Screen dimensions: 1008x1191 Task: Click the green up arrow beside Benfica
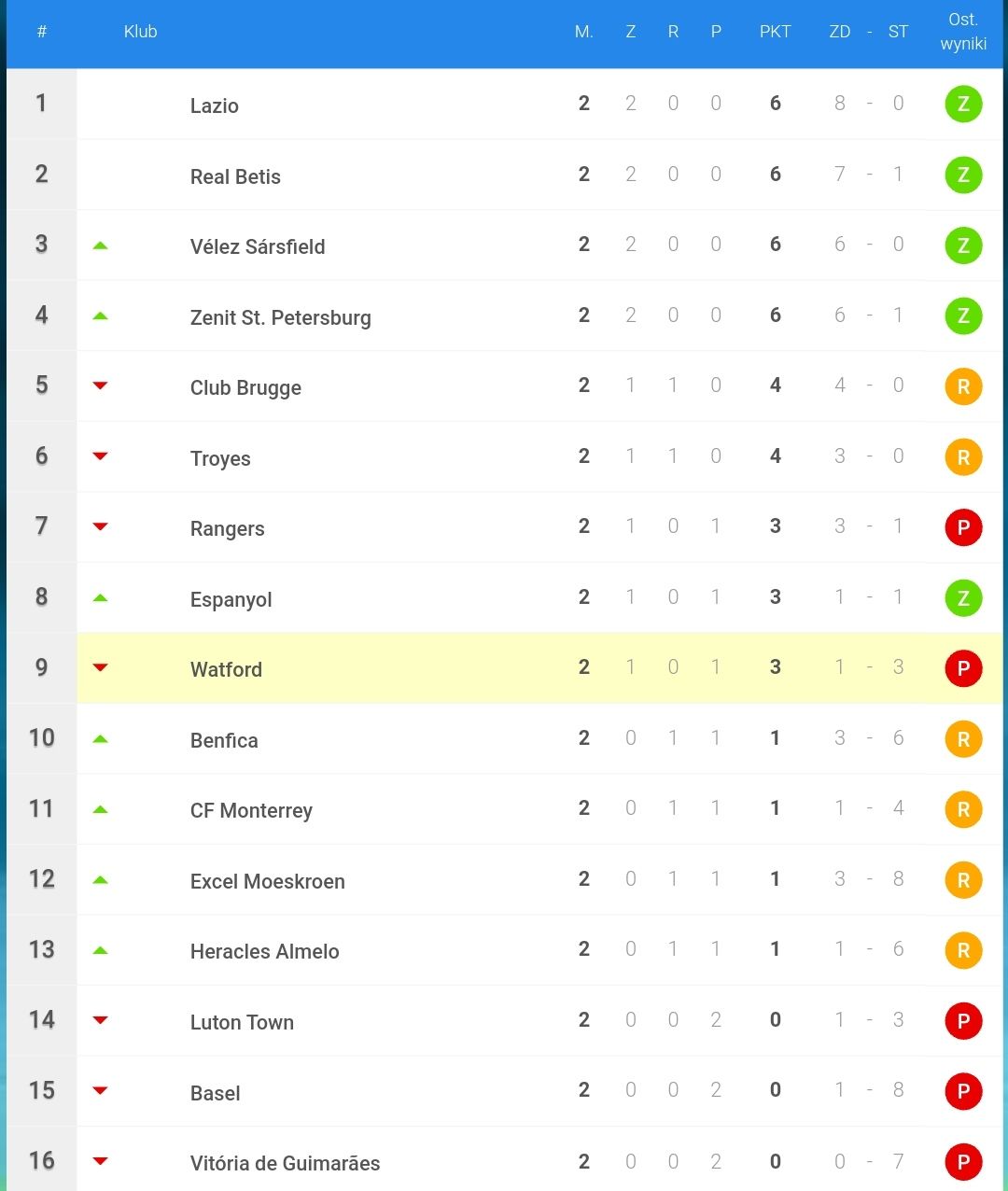pyautogui.click(x=101, y=739)
